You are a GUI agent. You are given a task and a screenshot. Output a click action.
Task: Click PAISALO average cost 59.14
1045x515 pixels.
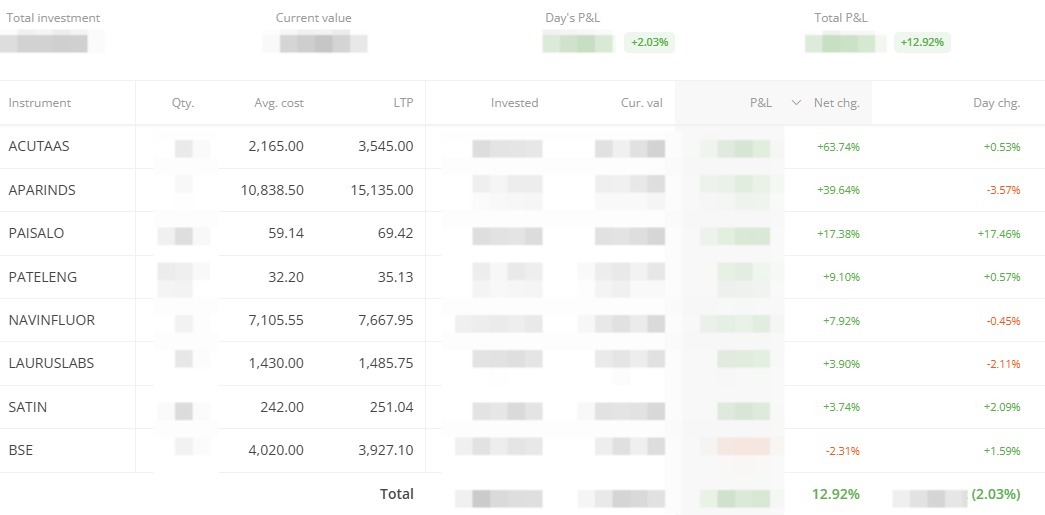coord(286,233)
